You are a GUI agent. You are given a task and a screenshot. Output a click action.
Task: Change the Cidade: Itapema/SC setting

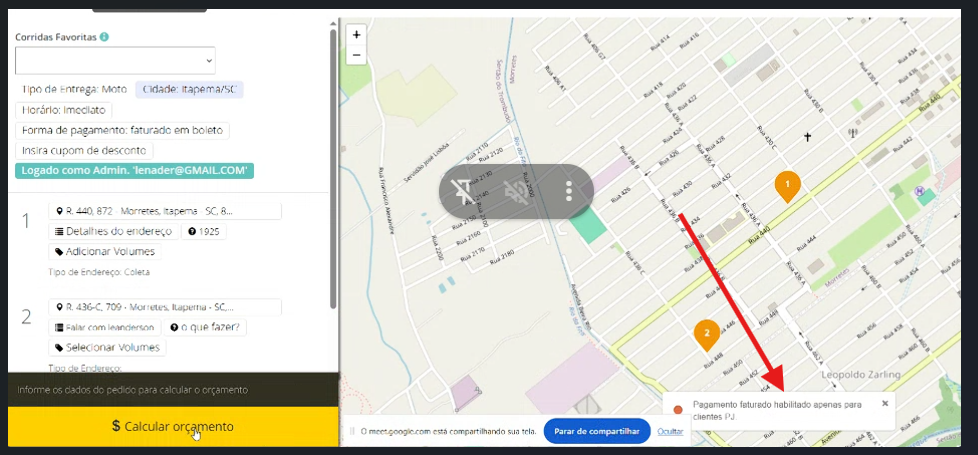[190, 89]
